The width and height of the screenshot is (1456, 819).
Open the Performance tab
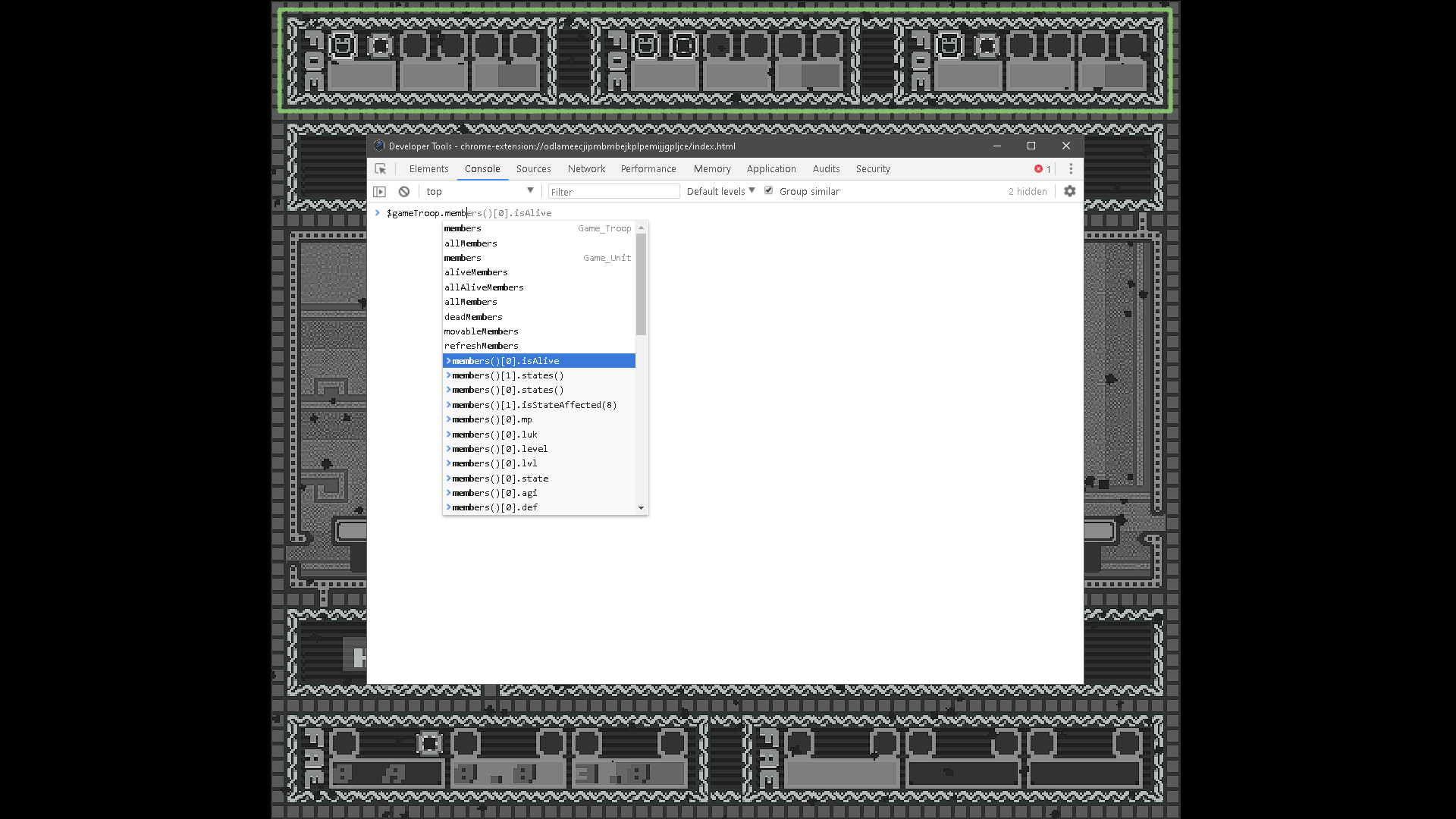648,169
